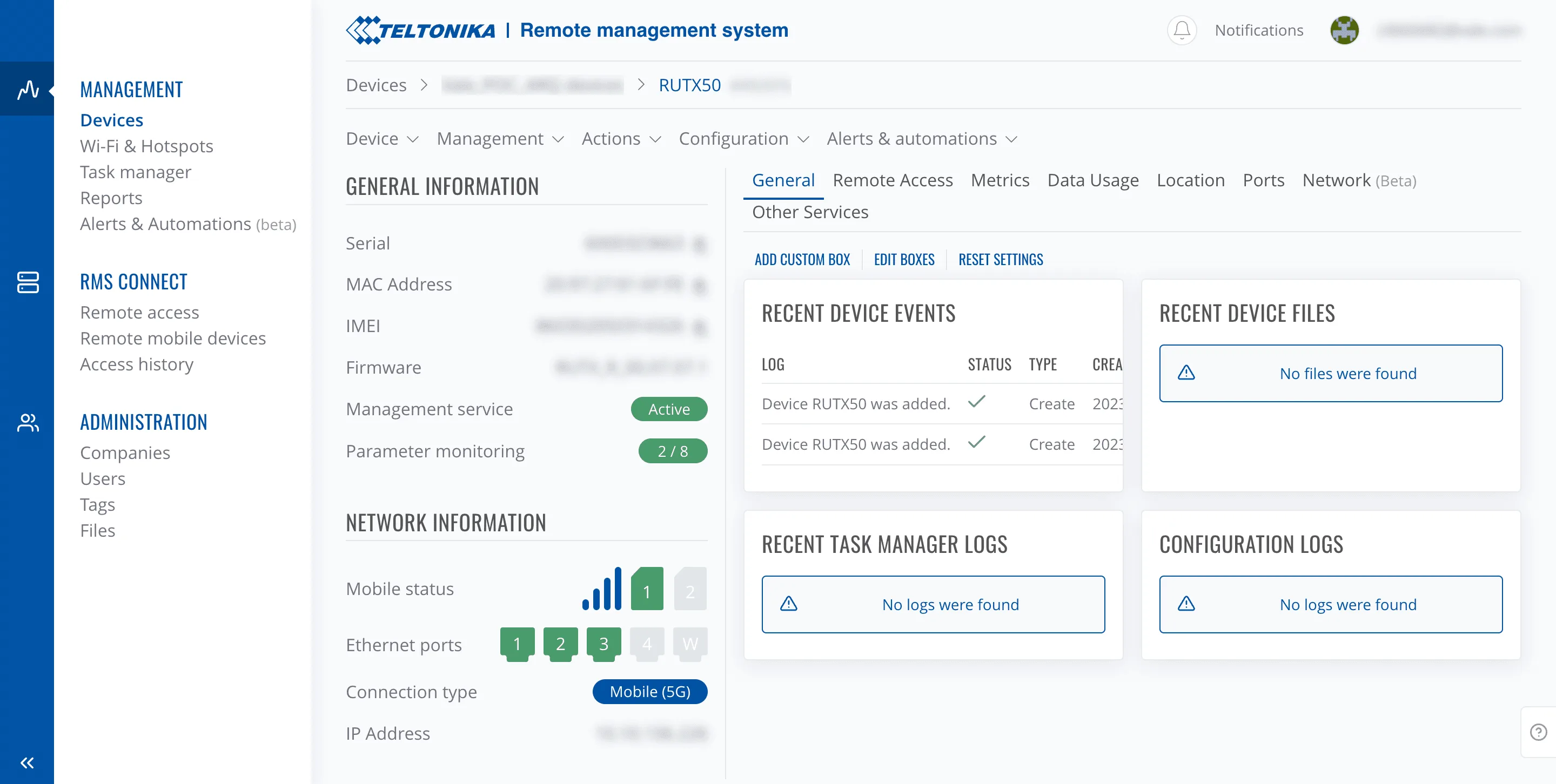Click the Active management service badge
Screen dimensions: 1556x784
coord(669,409)
